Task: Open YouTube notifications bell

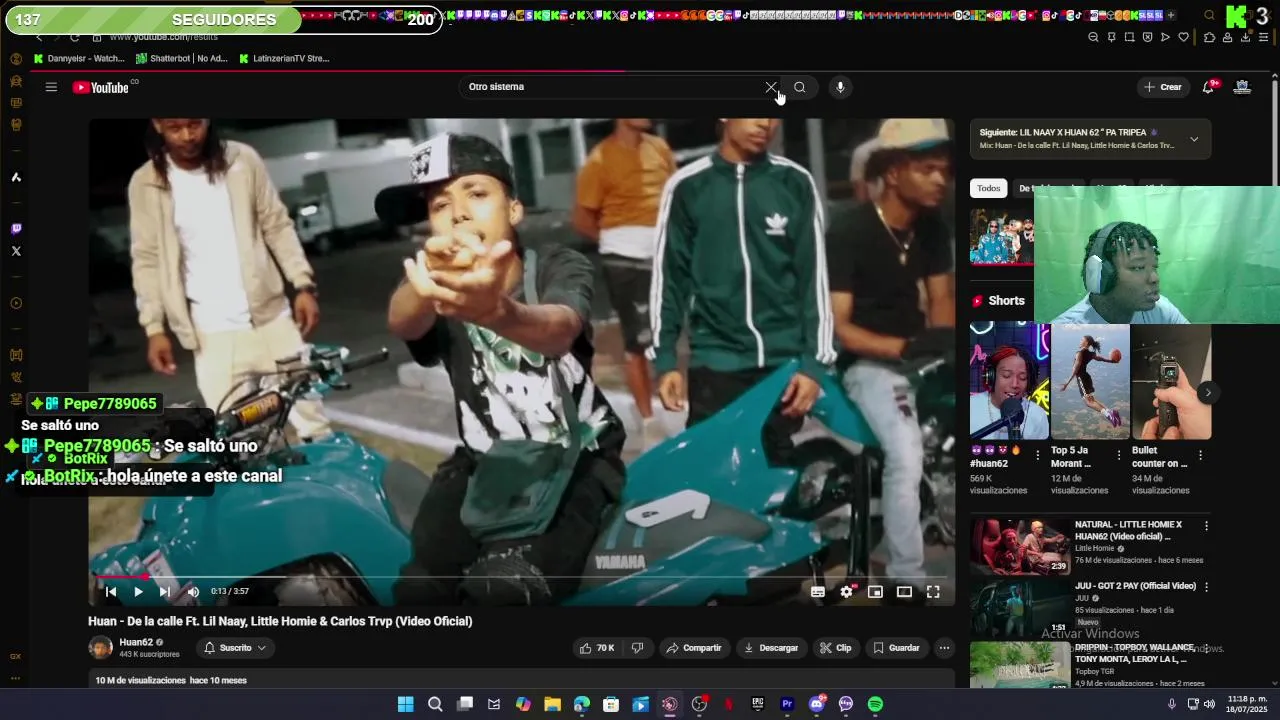Action: 1208,87
